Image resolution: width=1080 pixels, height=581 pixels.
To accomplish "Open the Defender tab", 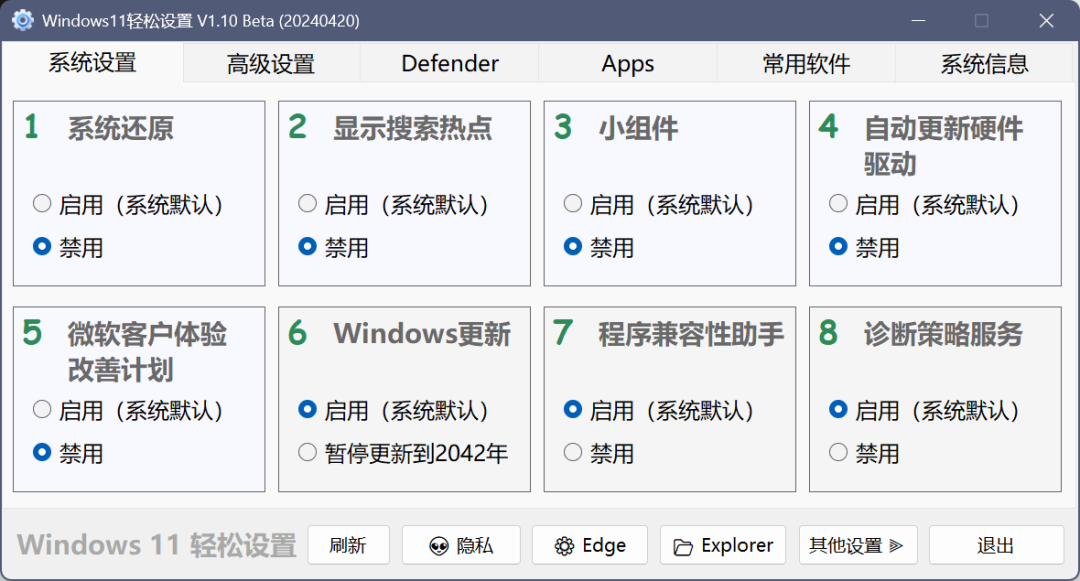I will [x=450, y=65].
